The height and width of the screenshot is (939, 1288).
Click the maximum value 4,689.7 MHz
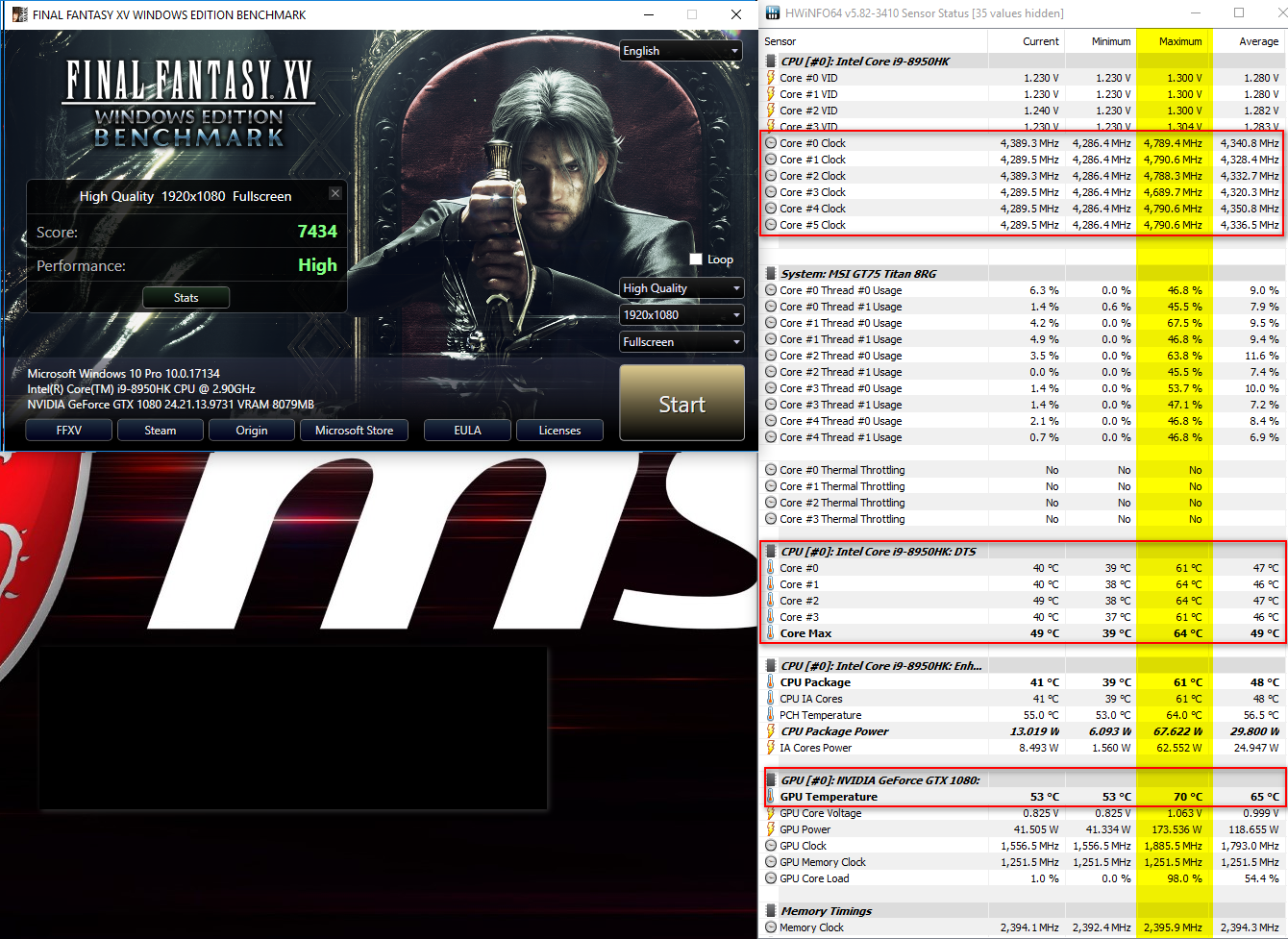[x=1173, y=192]
